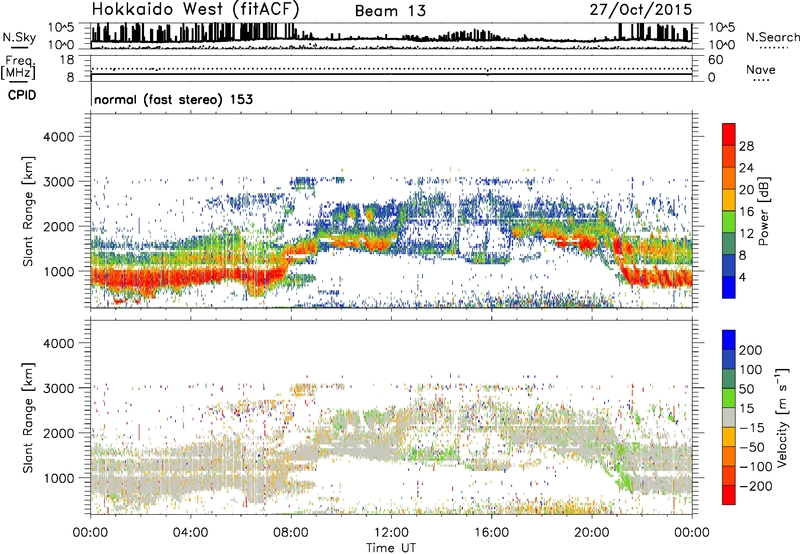
Task: Click the '16:00' time tick label
Action: pos(491,533)
